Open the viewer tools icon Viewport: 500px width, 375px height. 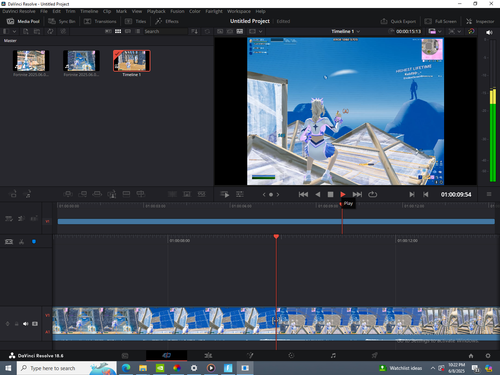(x=240, y=194)
